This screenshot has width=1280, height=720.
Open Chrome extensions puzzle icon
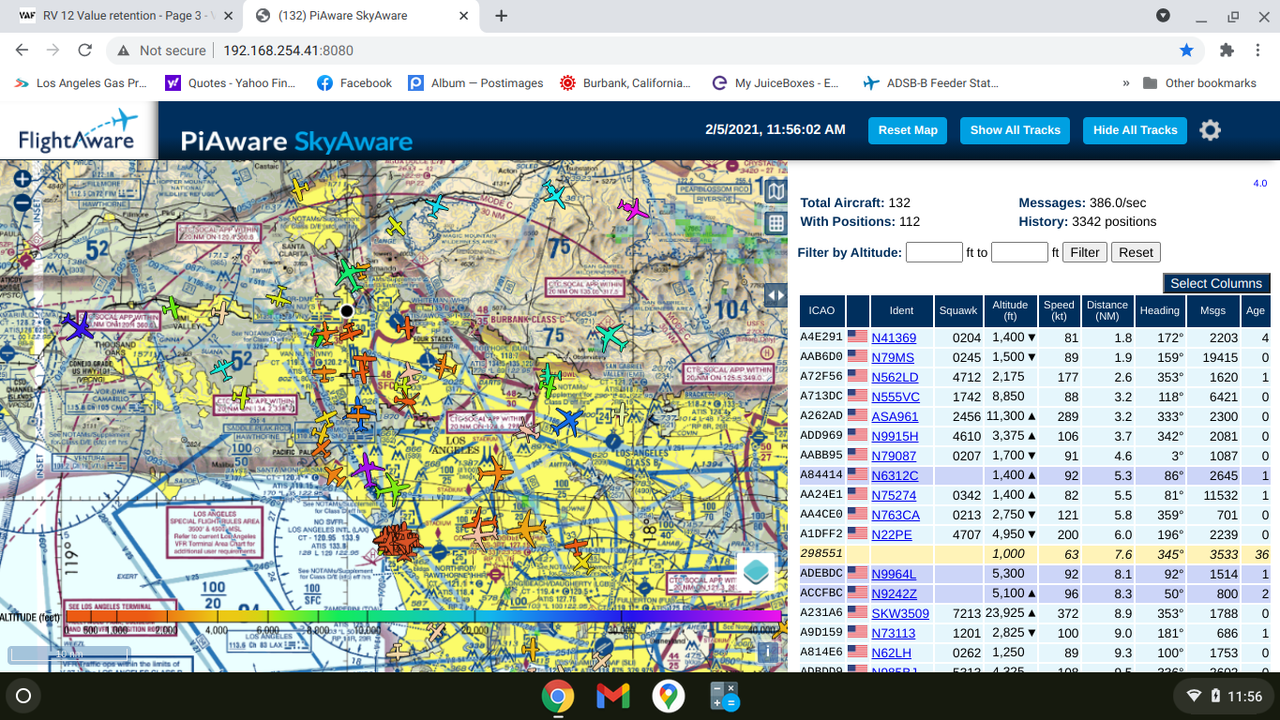click(x=1227, y=50)
